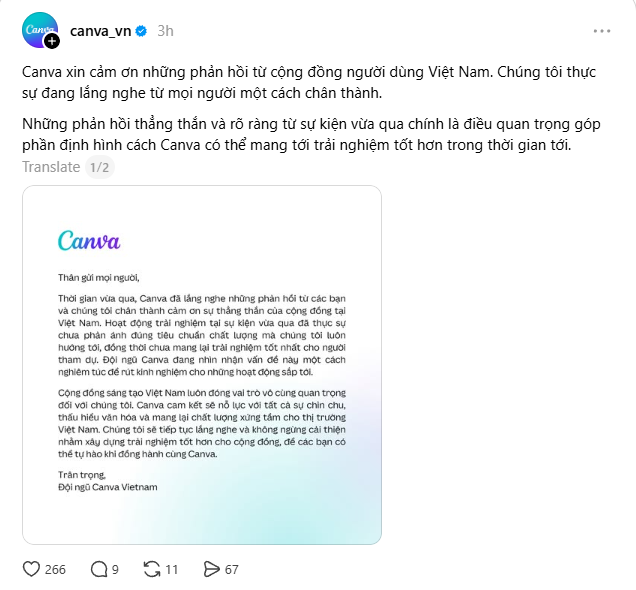
Task: Click the reply speech bubble icon
Action: pyautogui.click(x=99, y=569)
